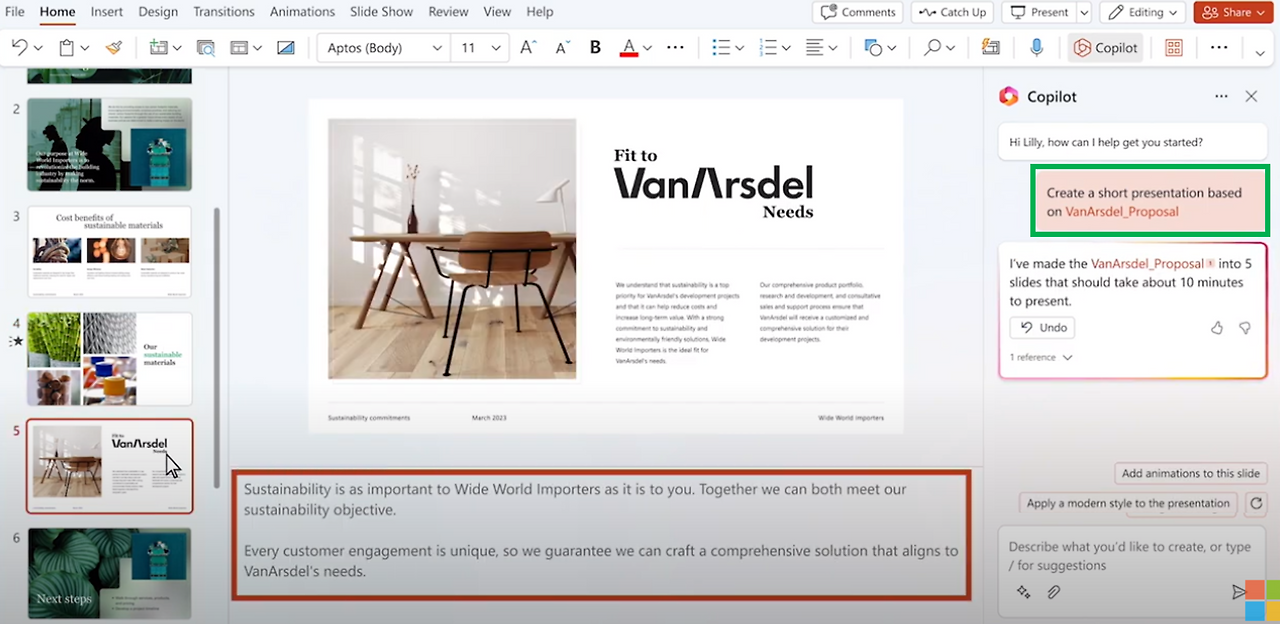Click thumbs down on Copilot response
1280x624 pixels.
[1245, 328]
